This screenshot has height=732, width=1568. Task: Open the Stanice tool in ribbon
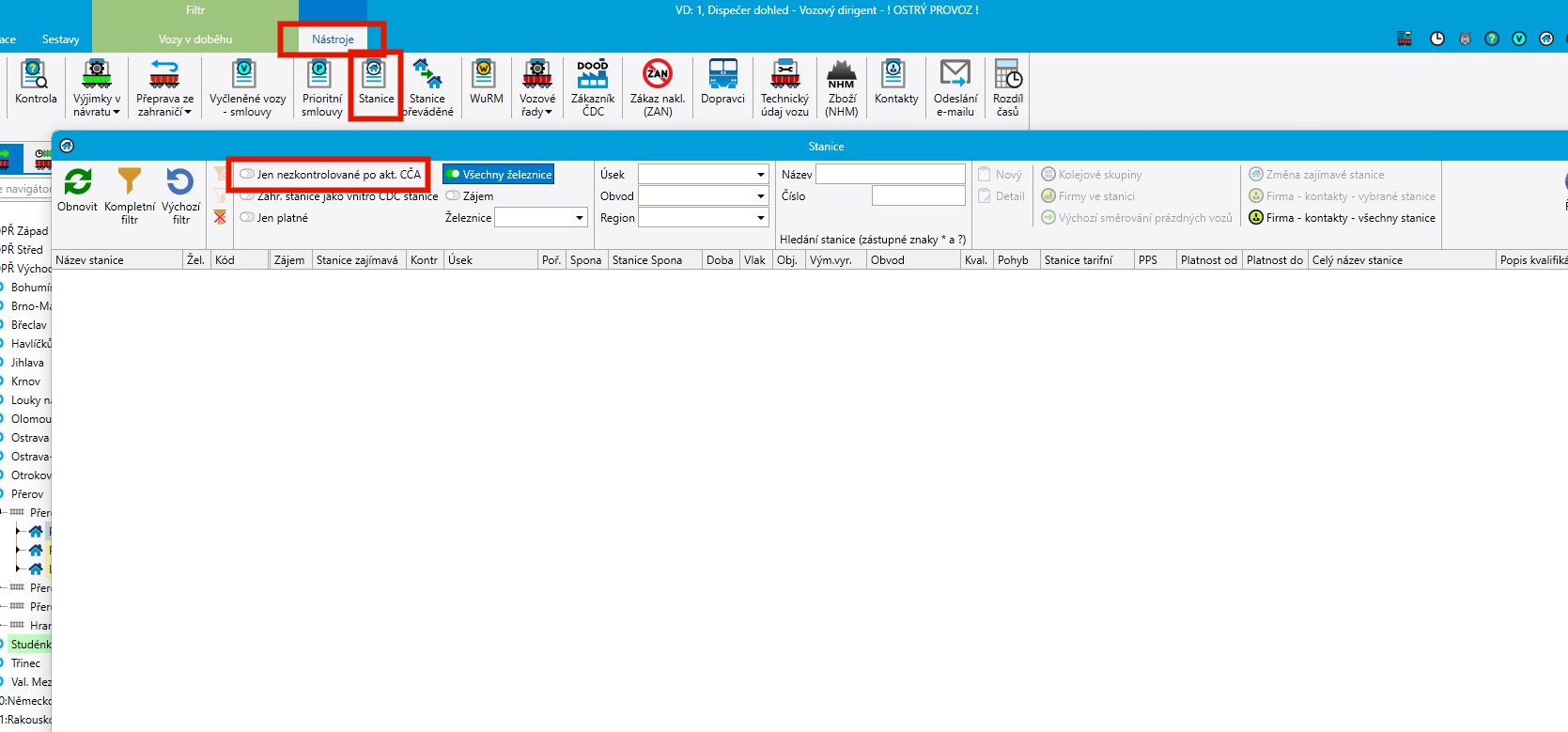coord(375,84)
